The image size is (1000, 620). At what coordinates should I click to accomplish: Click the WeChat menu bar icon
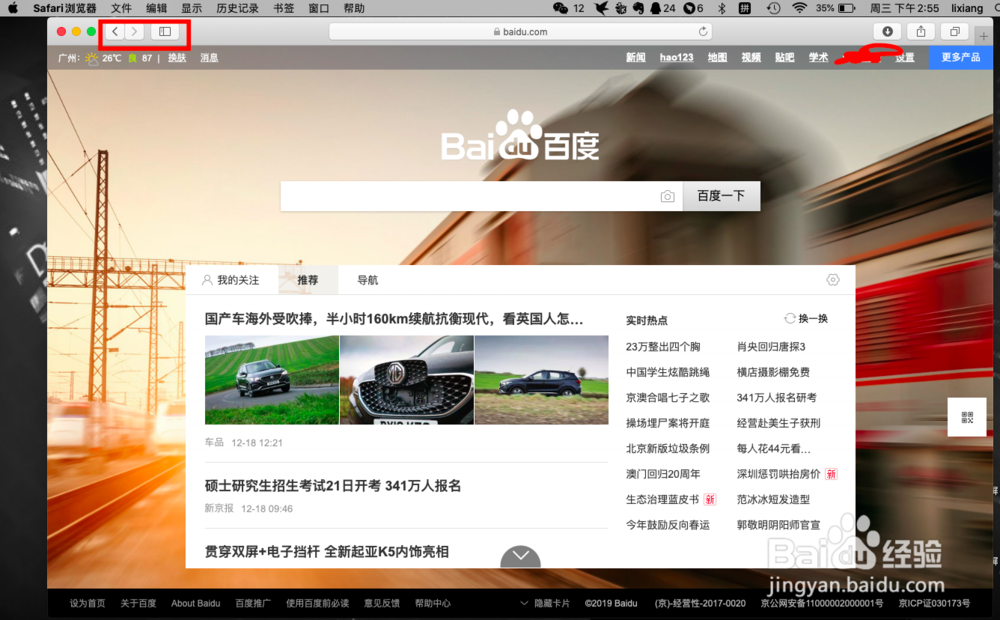point(561,8)
